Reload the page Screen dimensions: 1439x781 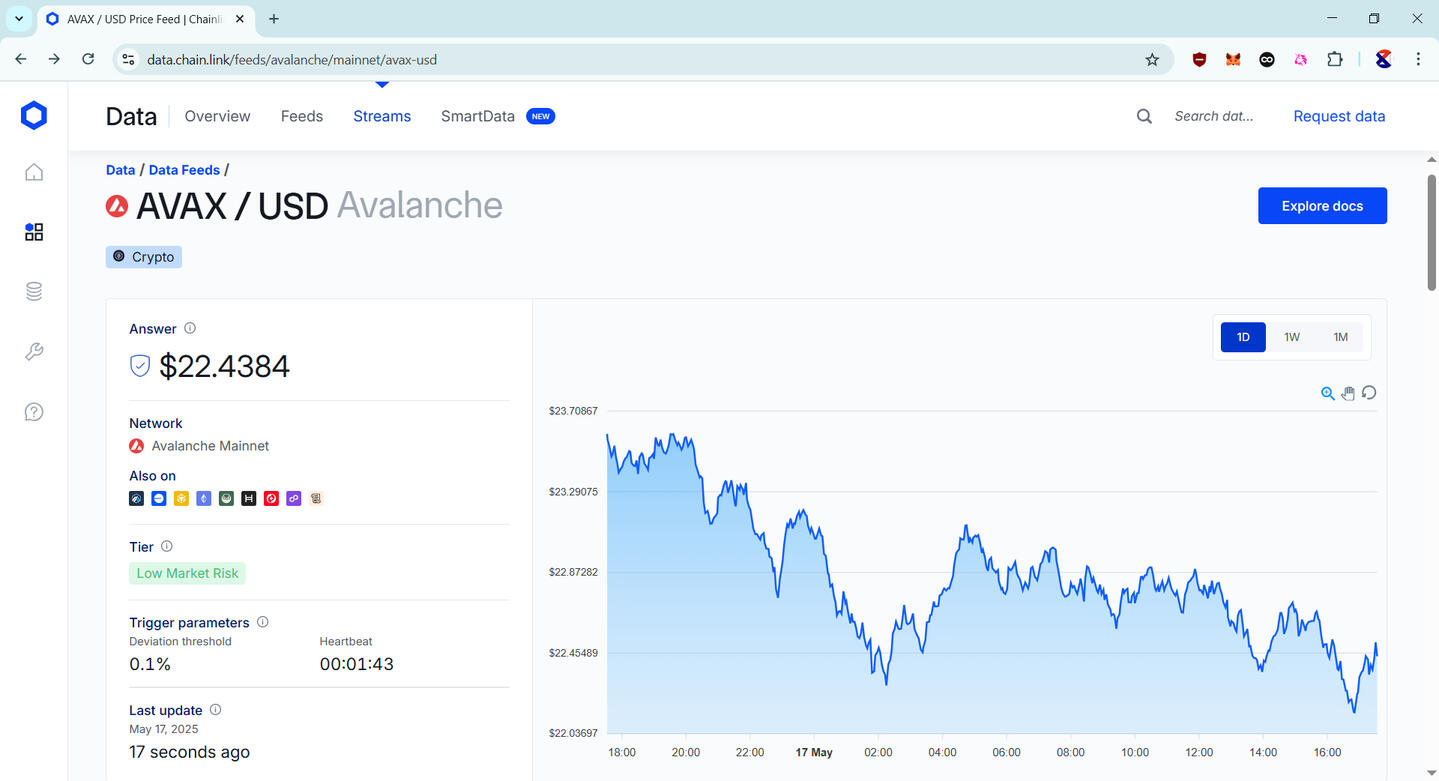[88, 60]
